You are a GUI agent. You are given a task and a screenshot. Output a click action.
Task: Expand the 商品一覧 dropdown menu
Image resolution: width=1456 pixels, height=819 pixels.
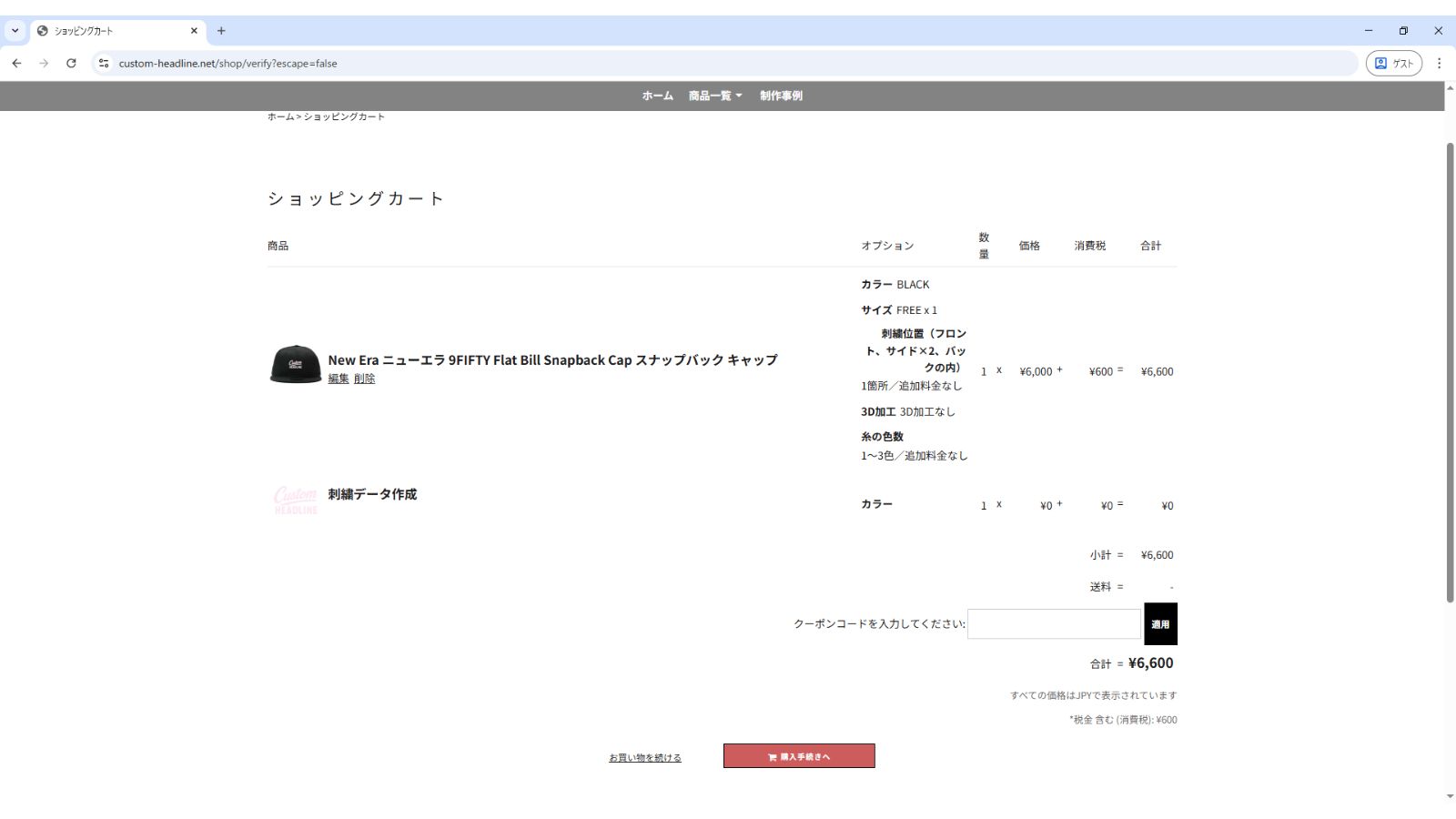(715, 96)
